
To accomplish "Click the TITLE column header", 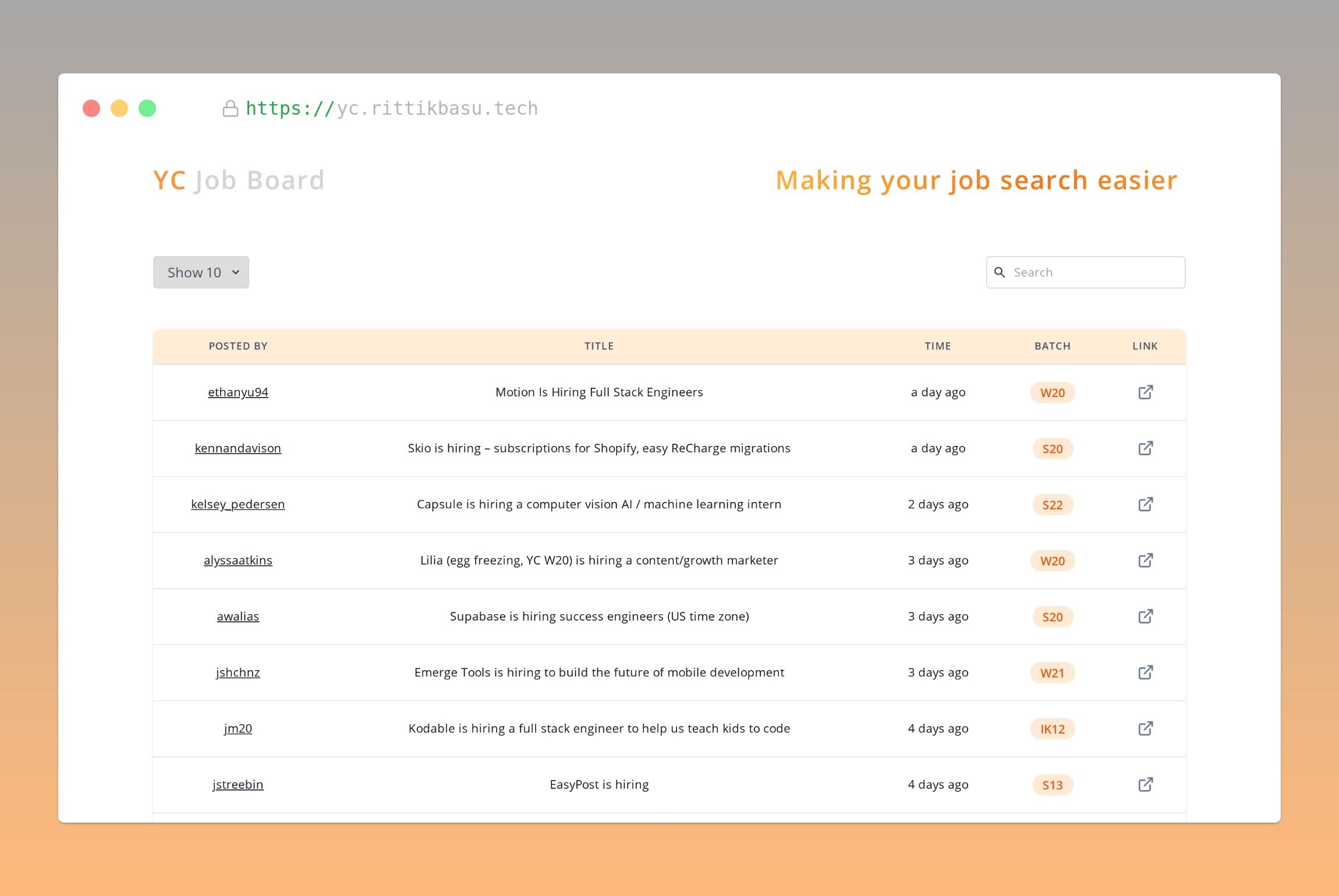I will click(599, 346).
